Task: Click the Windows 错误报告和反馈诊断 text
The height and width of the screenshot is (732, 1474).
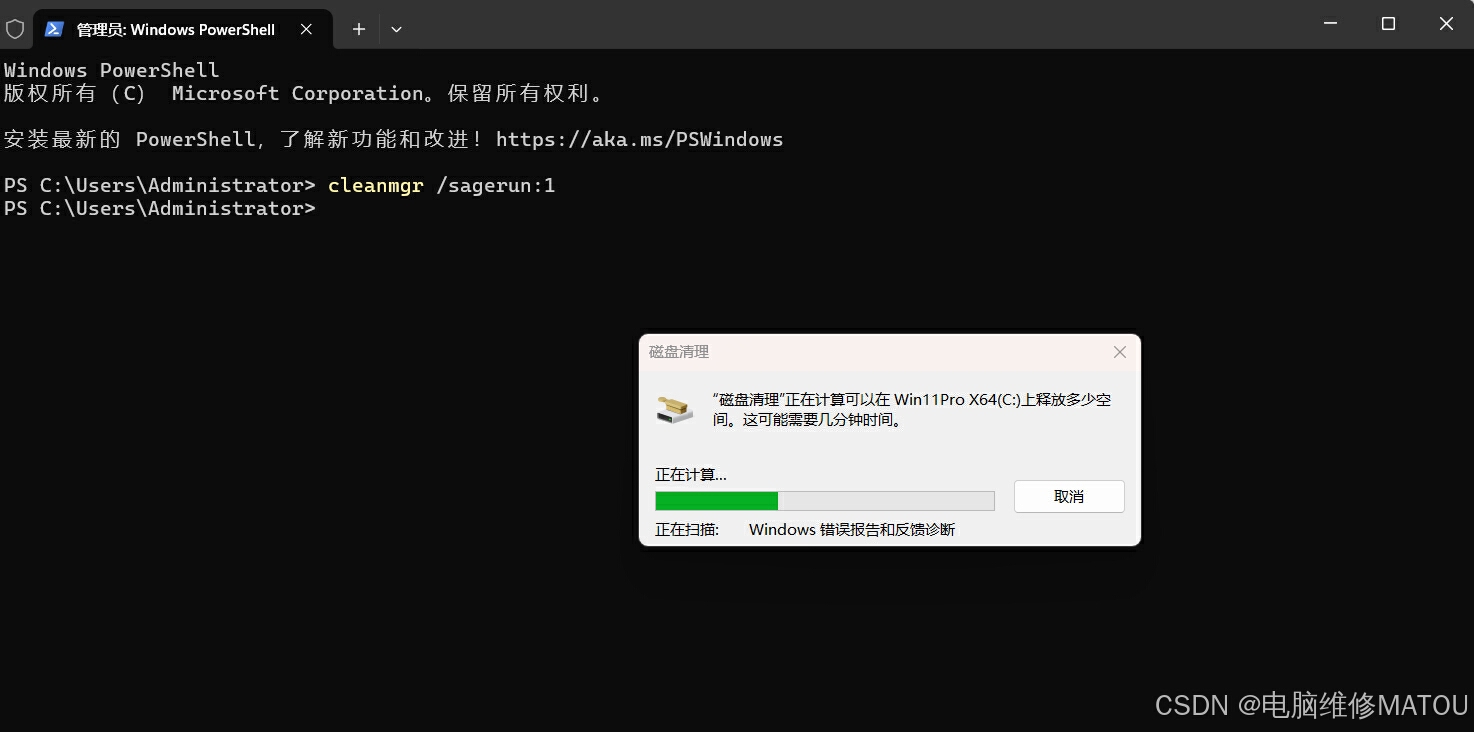Action: [x=852, y=530]
